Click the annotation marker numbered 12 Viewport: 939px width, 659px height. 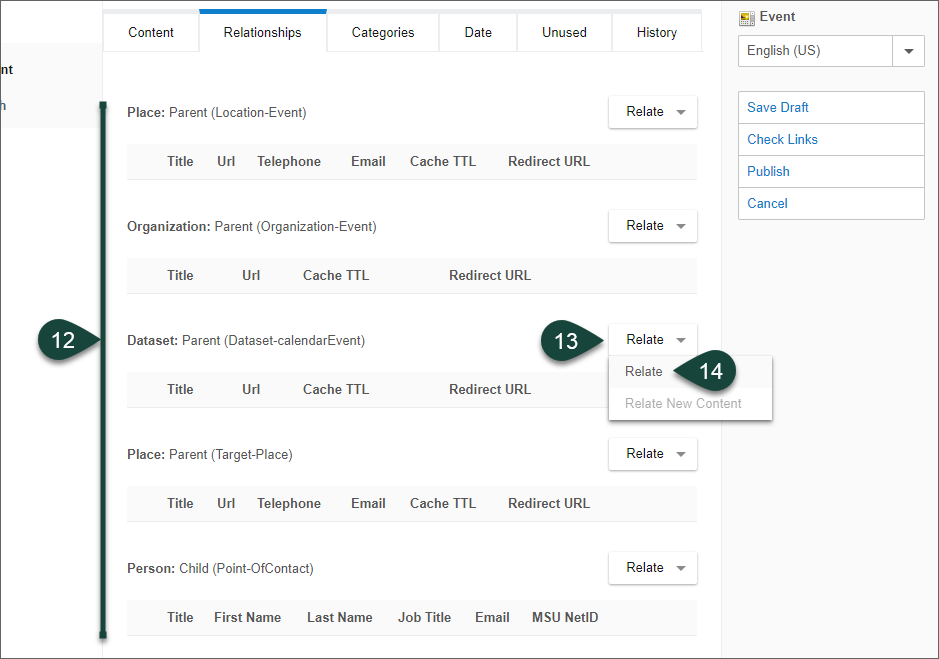[63, 340]
